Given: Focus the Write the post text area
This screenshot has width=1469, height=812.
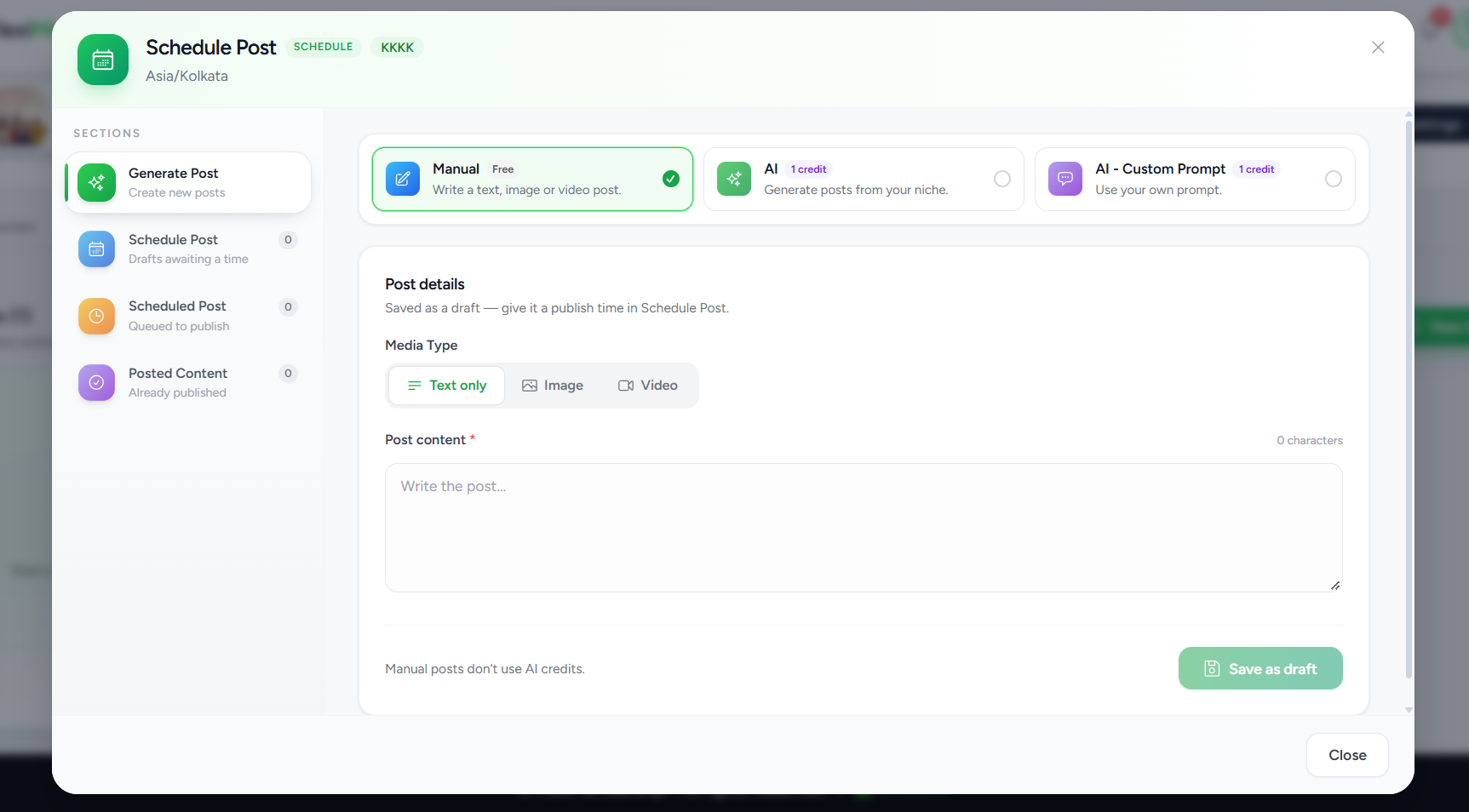Looking at the screenshot, I should pos(864,528).
